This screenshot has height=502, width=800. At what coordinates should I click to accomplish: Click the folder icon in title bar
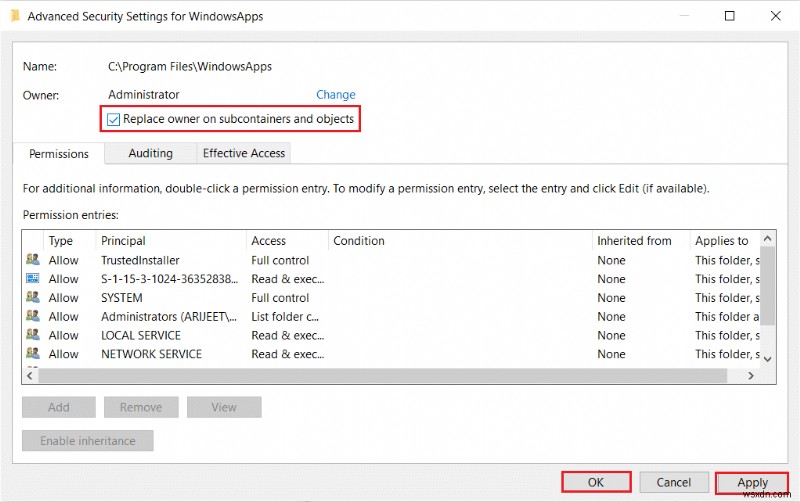(x=13, y=16)
